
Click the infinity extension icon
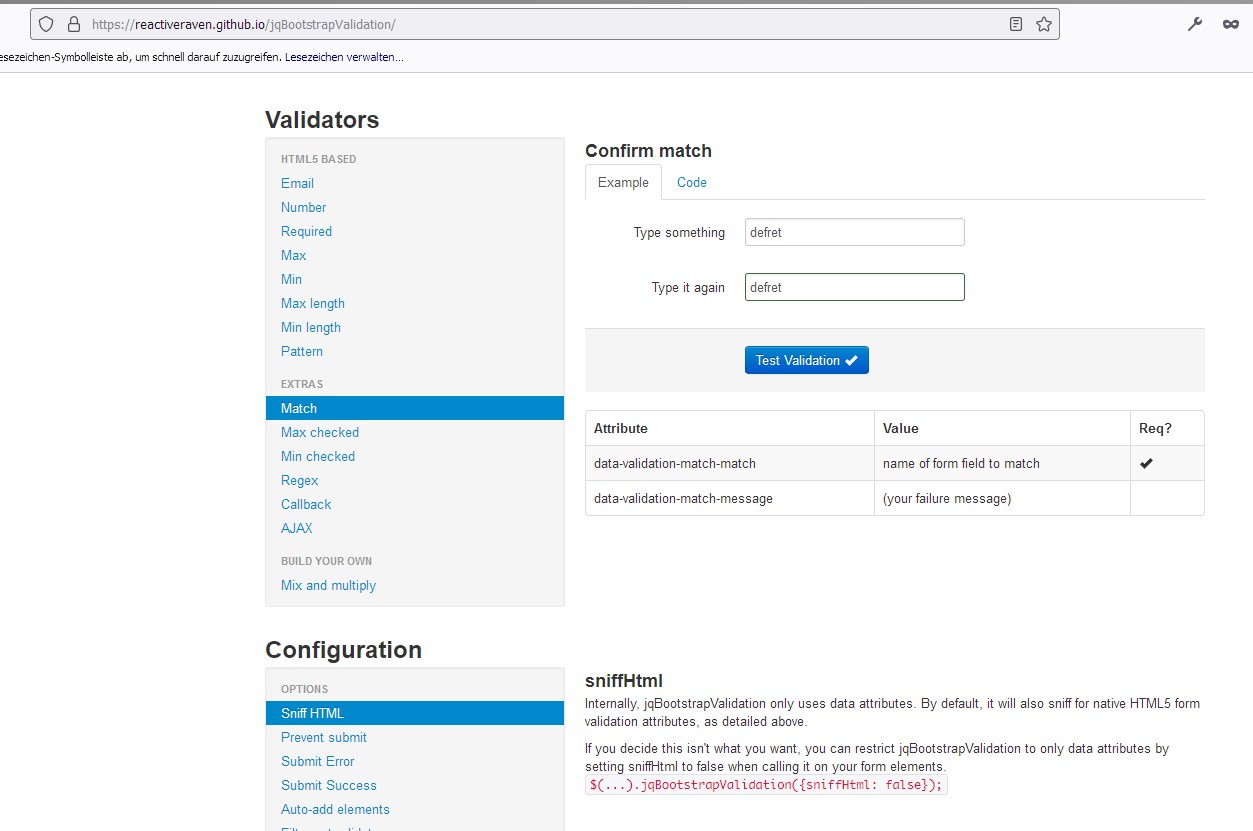tap(1231, 24)
